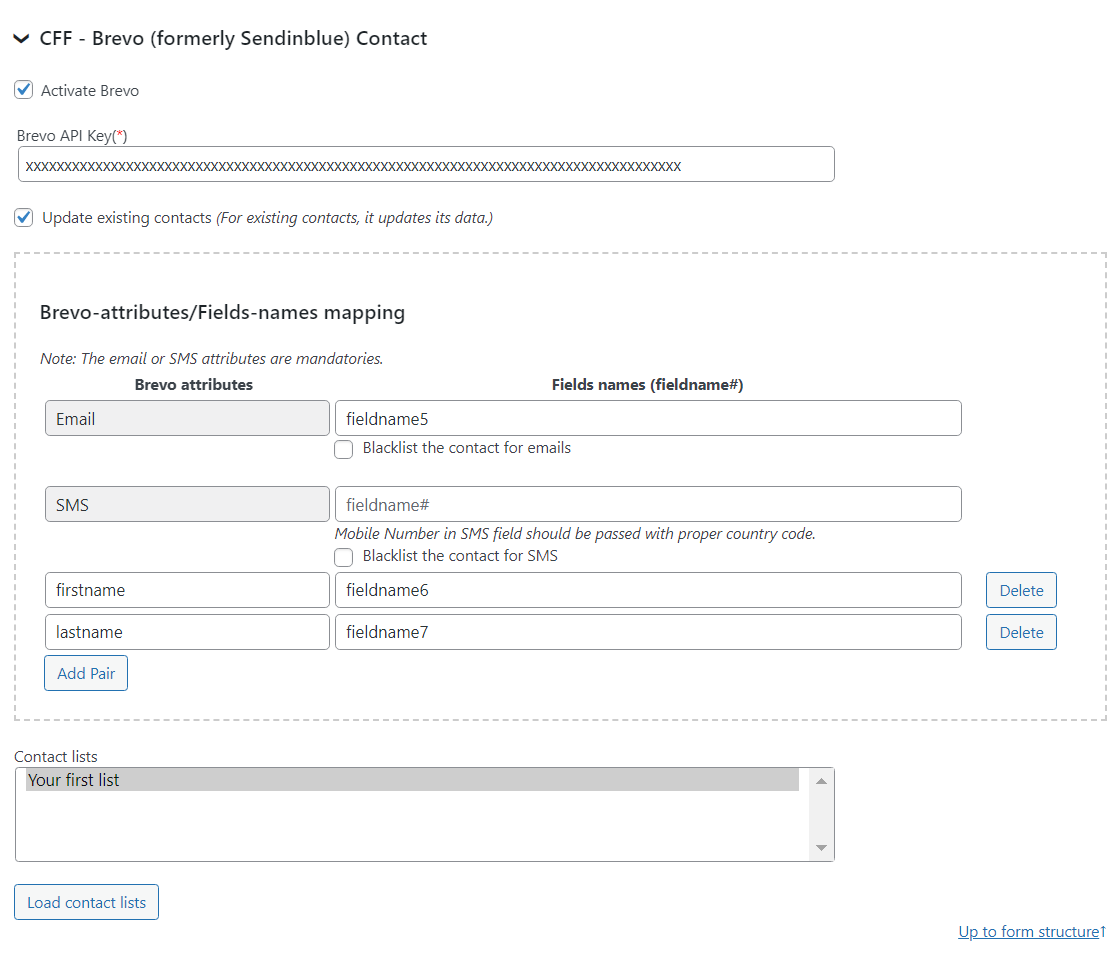
Task: Toggle the Activate Brevo checkbox
Action: pyautogui.click(x=24, y=90)
